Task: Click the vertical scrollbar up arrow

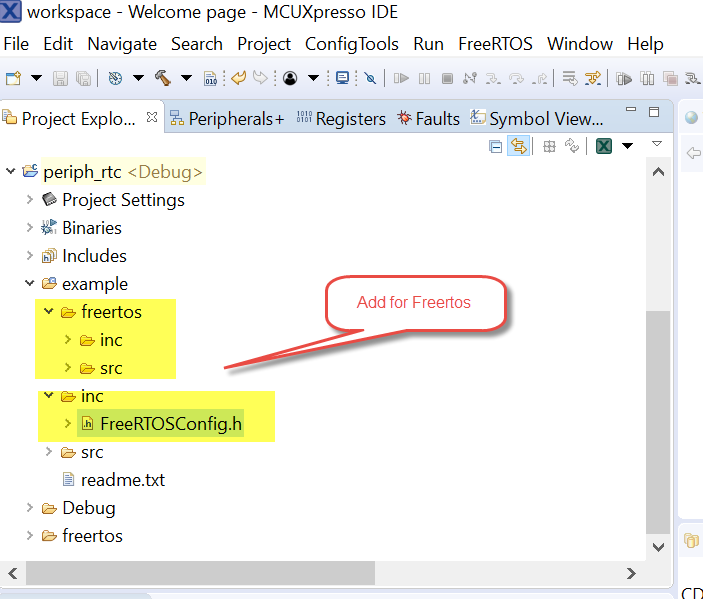Action: (658, 172)
